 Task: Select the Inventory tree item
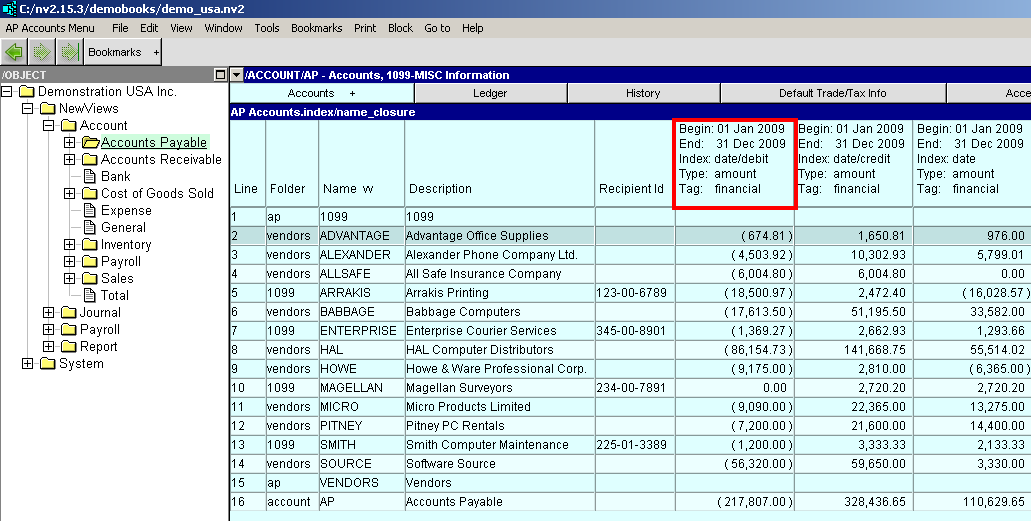pyautogui.click(x=126, y=244)
